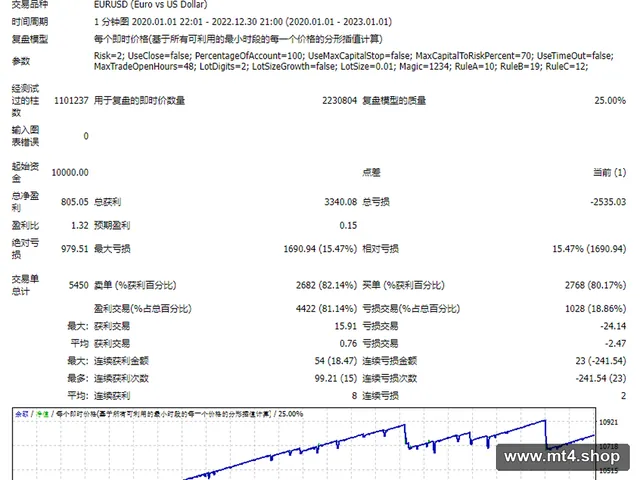Image resolution: width=640 pixels, height=480 pixels.
Task: Select expected payoff value 0.15
Action: pyautogui.click(x=348, y=225)
